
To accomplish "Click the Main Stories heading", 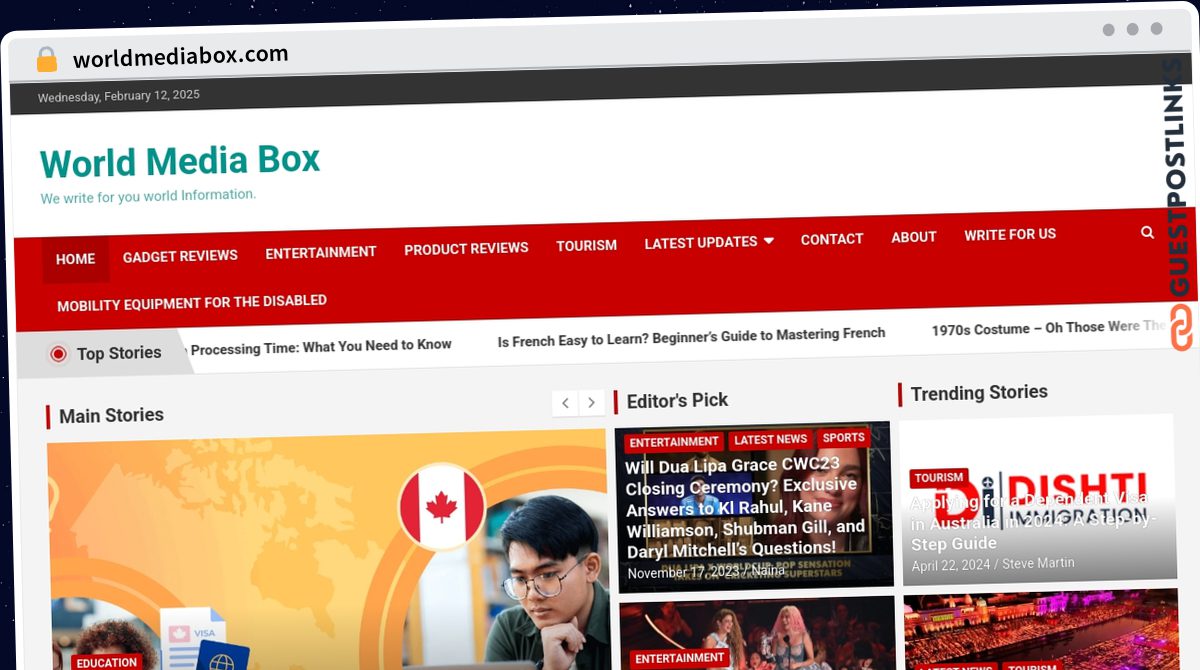I will tap(111, 415).
